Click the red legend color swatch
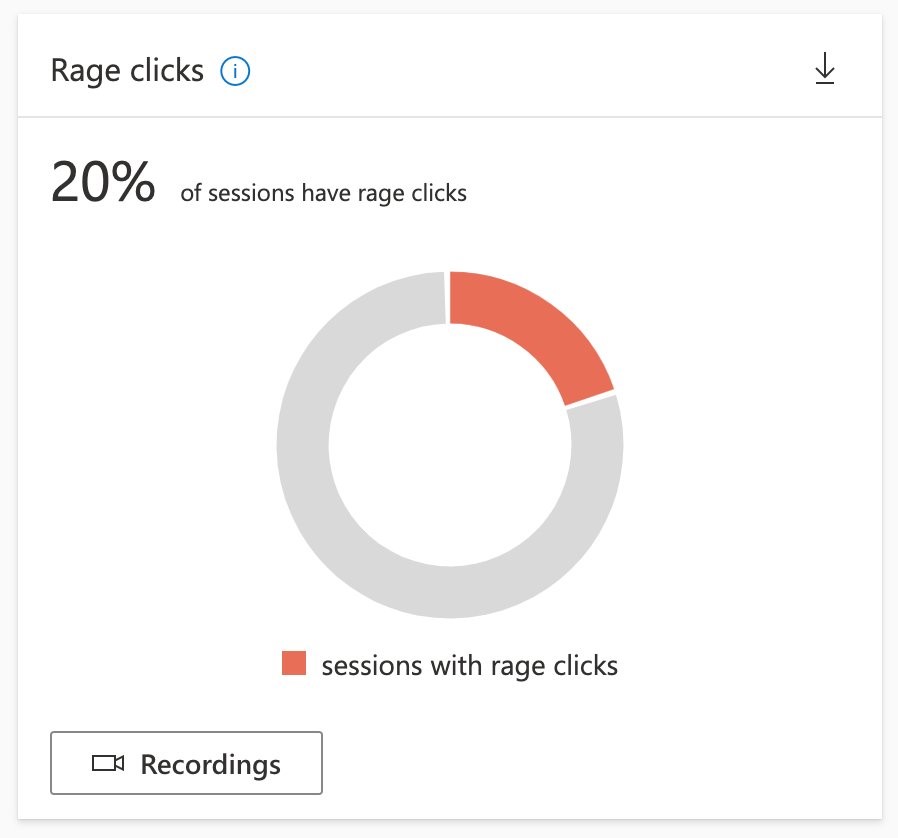Image resolution: width=898 pixels, height=838 pixels. [294, 663]
